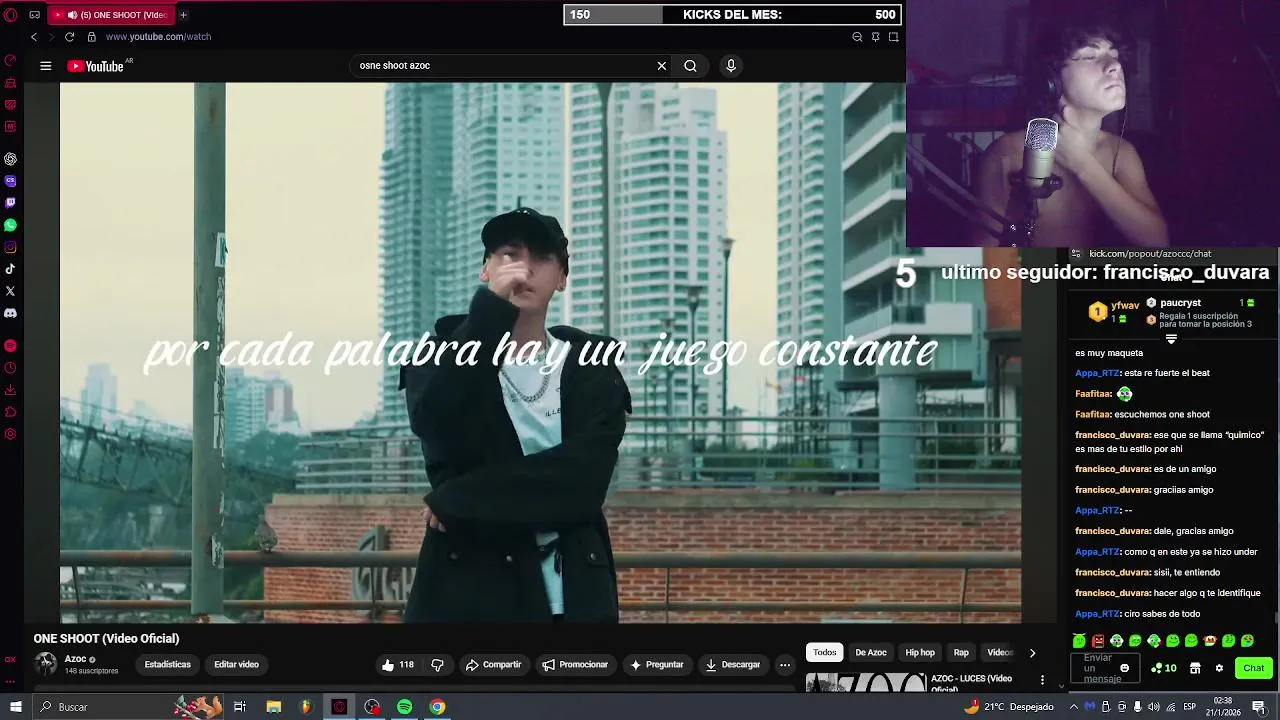
Task: Open browser settings gear in sidebar
Action: coord(10,434)
